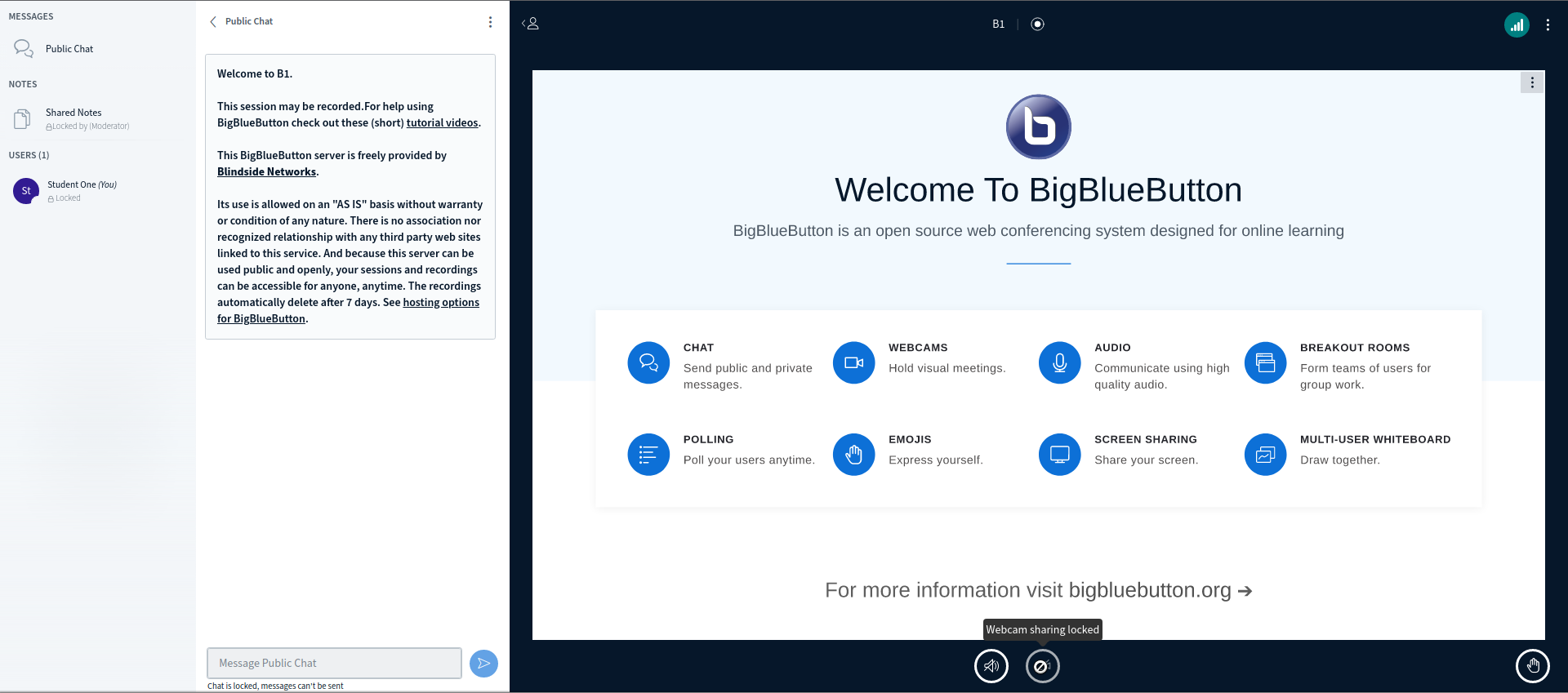
Task: Click the Emojis hand feature icon
Action: 853,455
